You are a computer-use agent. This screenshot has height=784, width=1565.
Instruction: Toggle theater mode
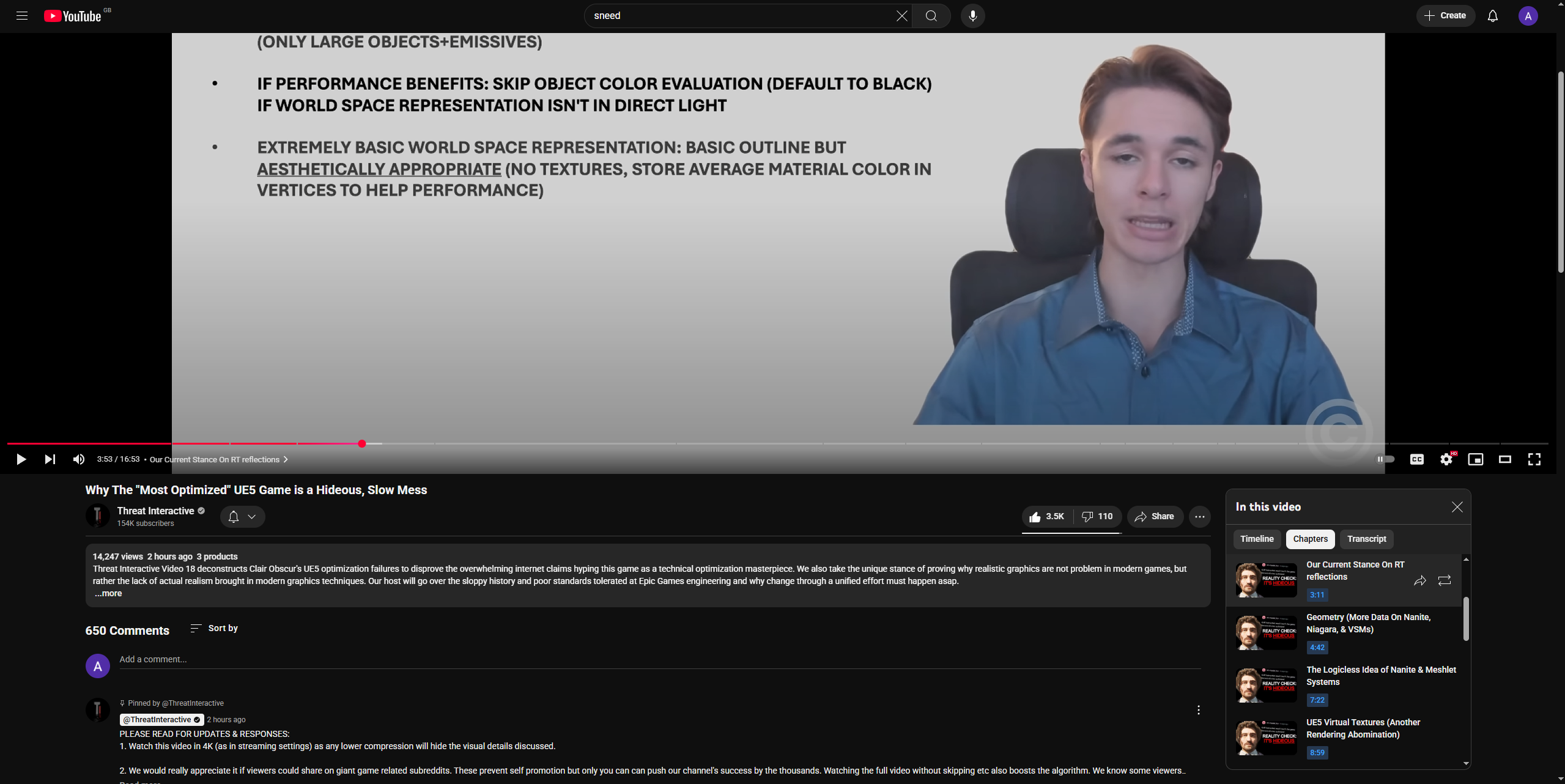pos(1505,459)
